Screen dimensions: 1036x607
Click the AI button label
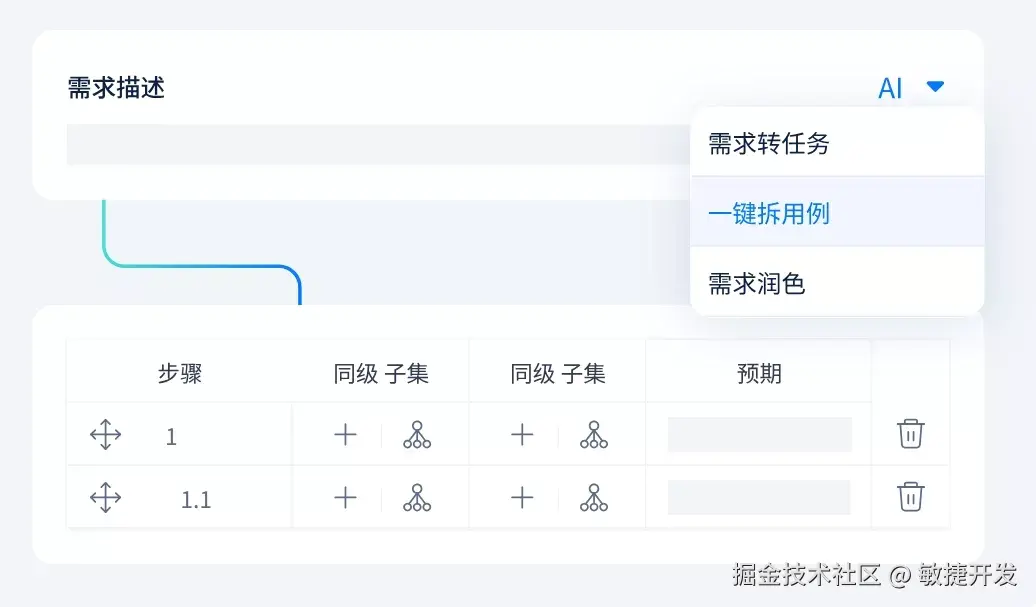[893, 87]
